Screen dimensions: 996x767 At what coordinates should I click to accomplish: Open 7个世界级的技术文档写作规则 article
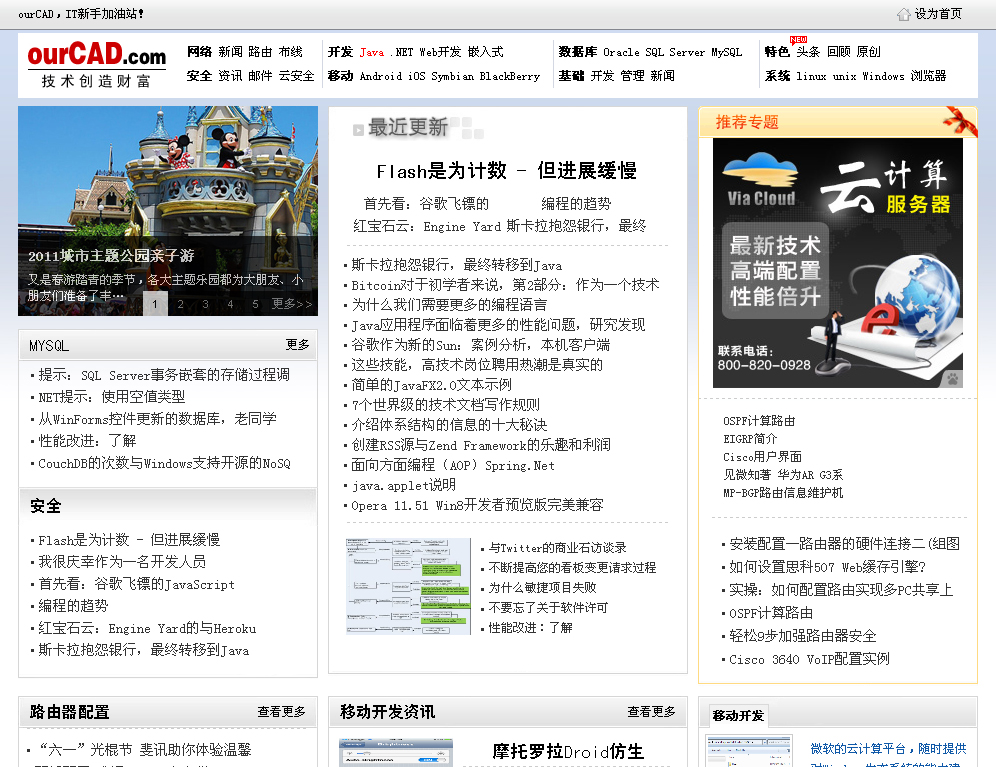[x=445, y=405]
